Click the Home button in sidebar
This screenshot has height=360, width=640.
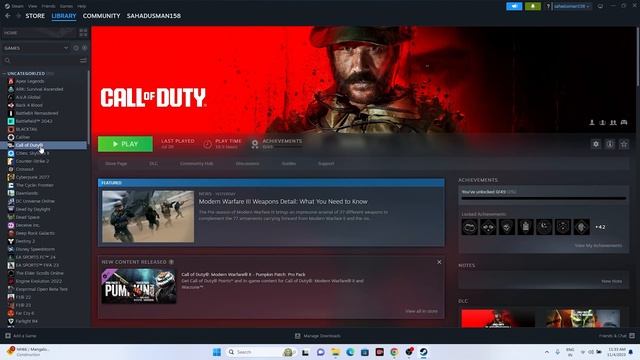[x=39, y=33]
